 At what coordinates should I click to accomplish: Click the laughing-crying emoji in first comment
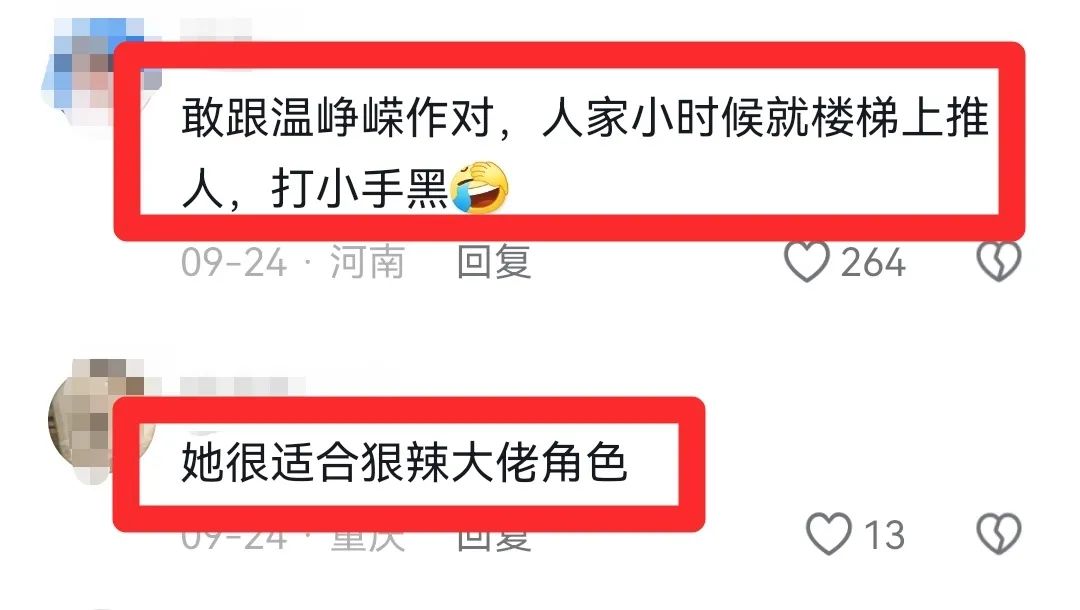[479, 188]
